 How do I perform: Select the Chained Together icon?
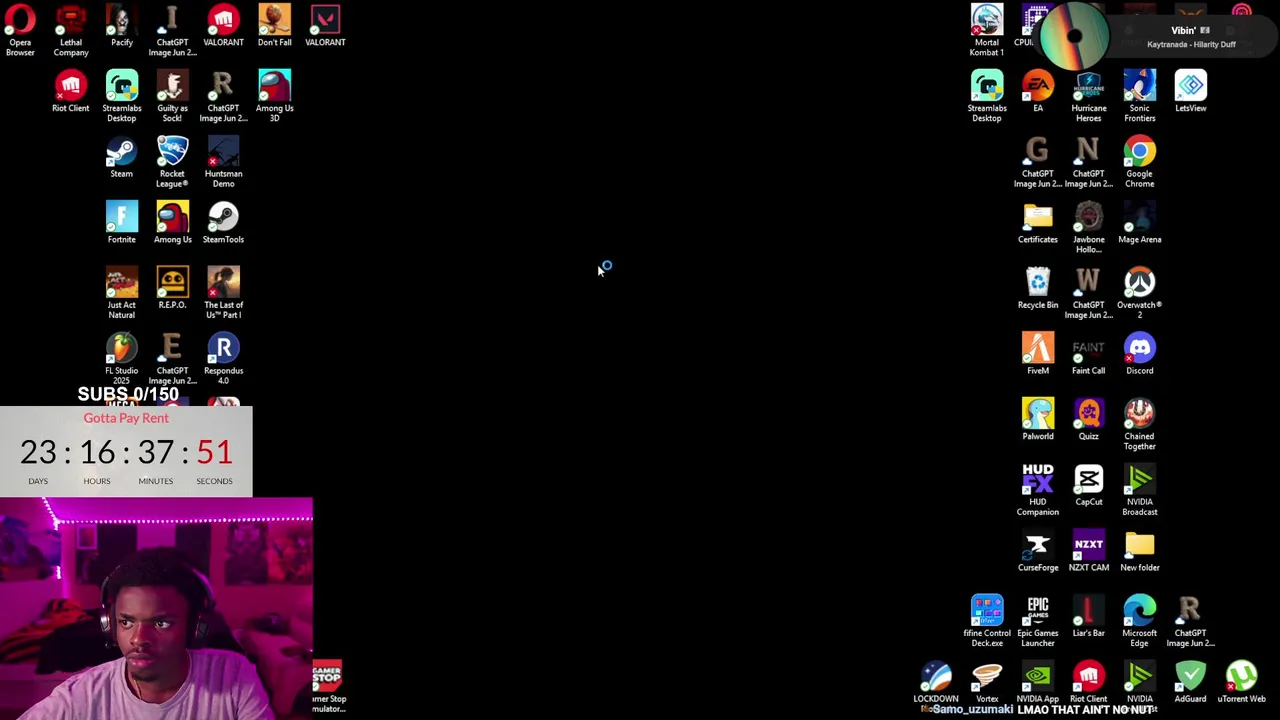tap(1140, 424)
